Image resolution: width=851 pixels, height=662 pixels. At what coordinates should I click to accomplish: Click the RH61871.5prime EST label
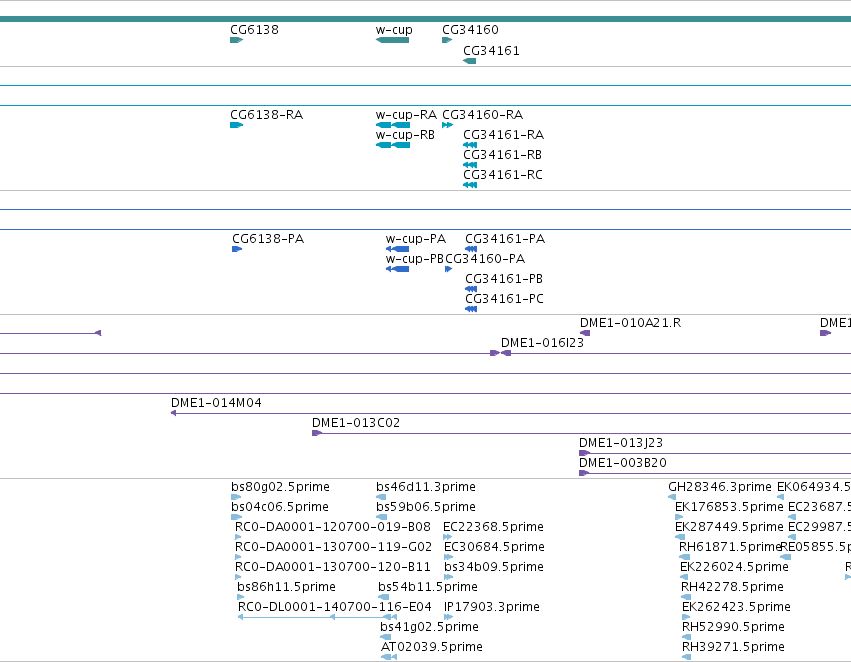pos(730,548)
